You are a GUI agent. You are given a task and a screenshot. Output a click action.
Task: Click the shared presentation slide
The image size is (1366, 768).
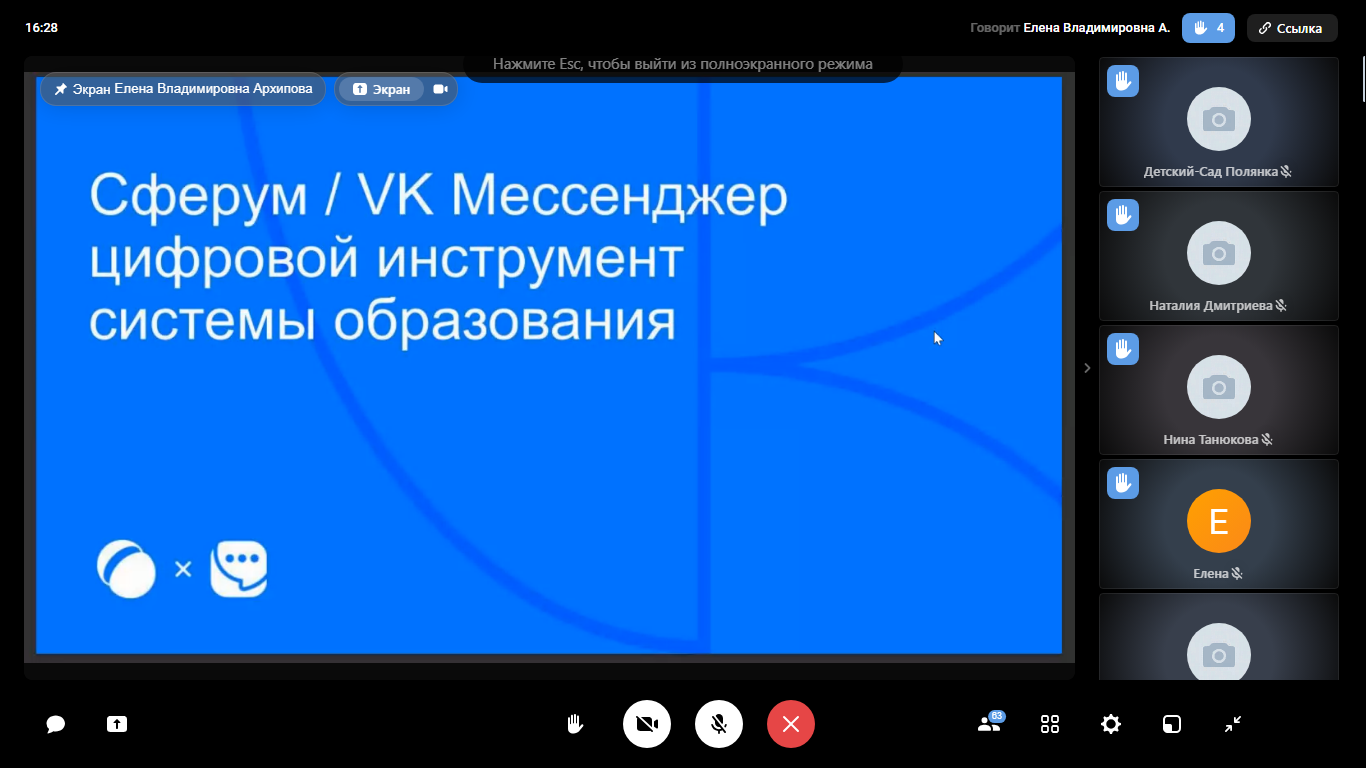[549, 365]
